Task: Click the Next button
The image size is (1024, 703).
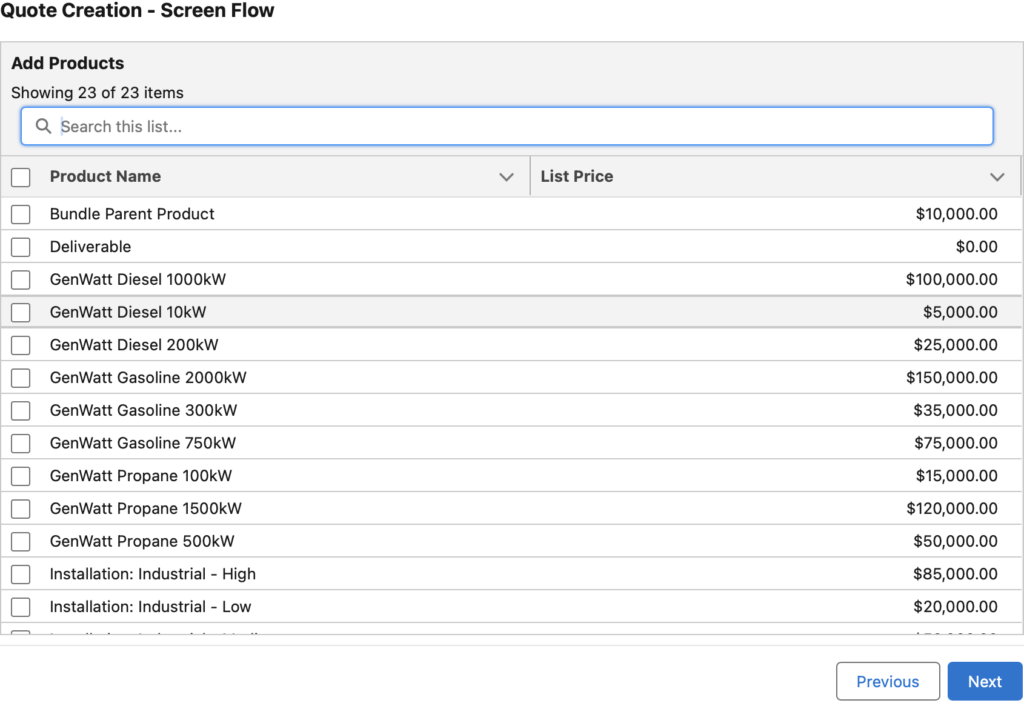Action: 984,681
